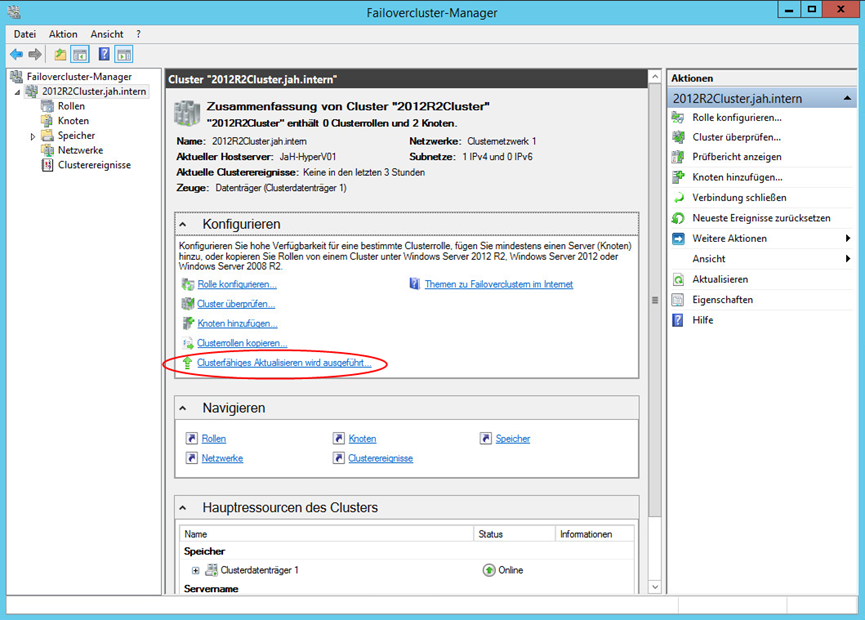Image resolution: width=865 pixels, height=620 pixels.
Task: Collapse the Konfigurieren section
Action: click(185, 224)
